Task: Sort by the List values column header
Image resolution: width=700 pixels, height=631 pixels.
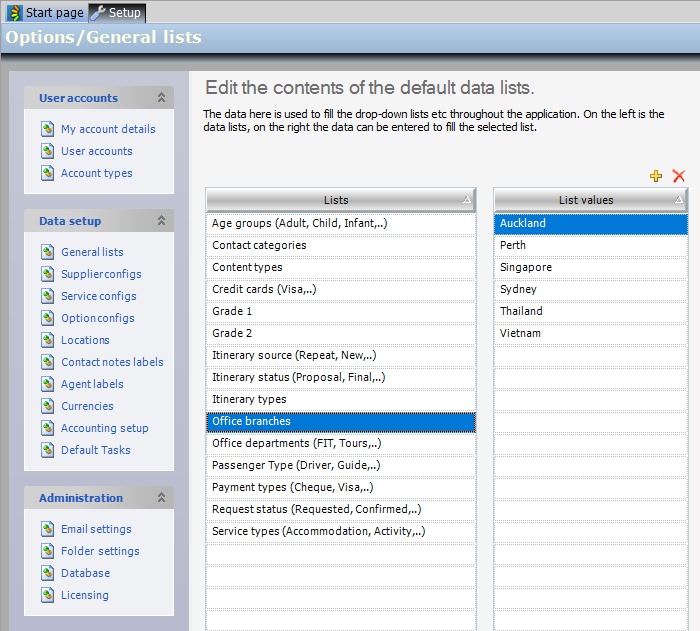Action: click(586, 200)
